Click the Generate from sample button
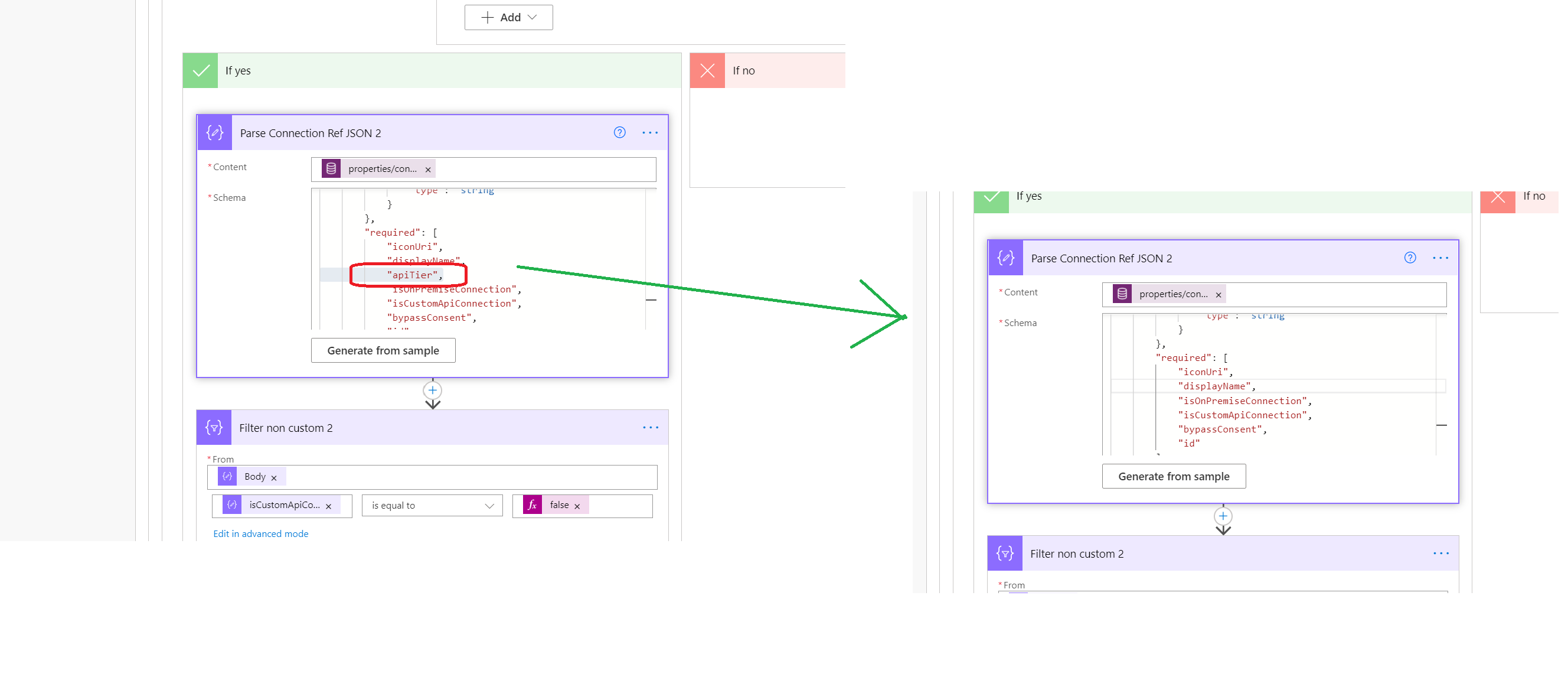1568x690 pixels. [x=383, y=350]
